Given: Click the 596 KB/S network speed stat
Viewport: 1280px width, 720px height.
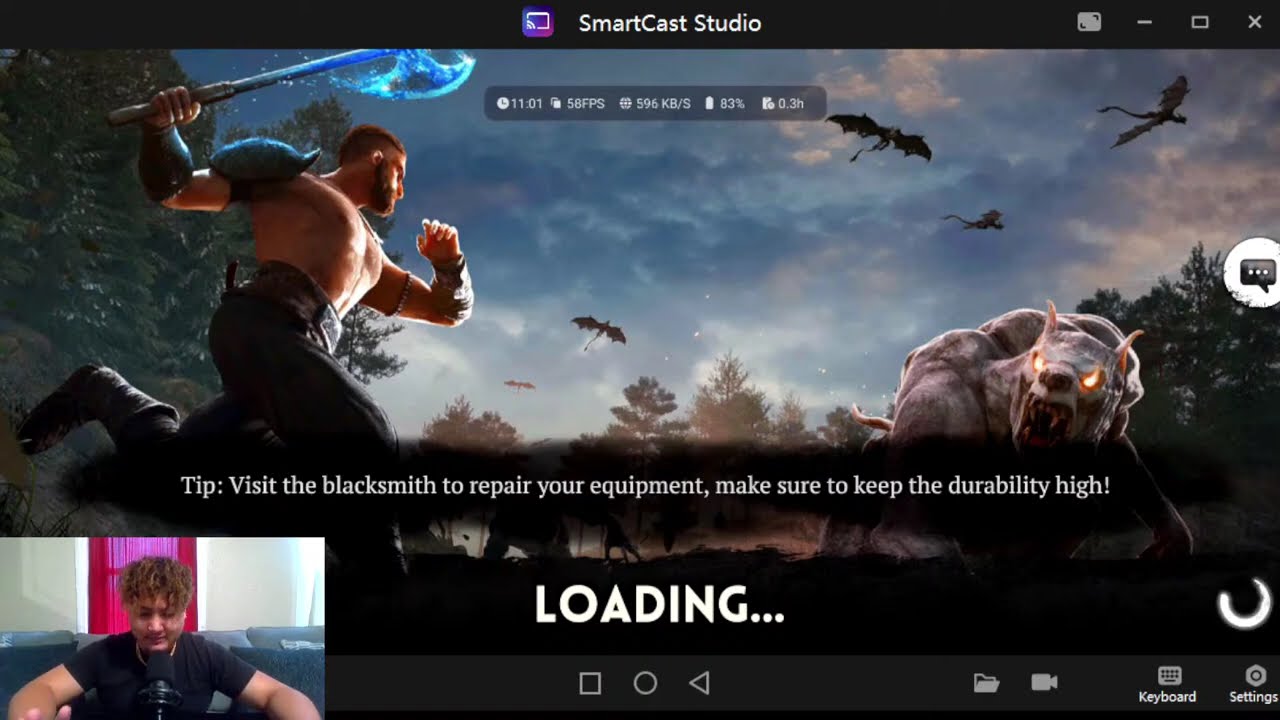Looking at the screenshot, I should click(655, 103).
